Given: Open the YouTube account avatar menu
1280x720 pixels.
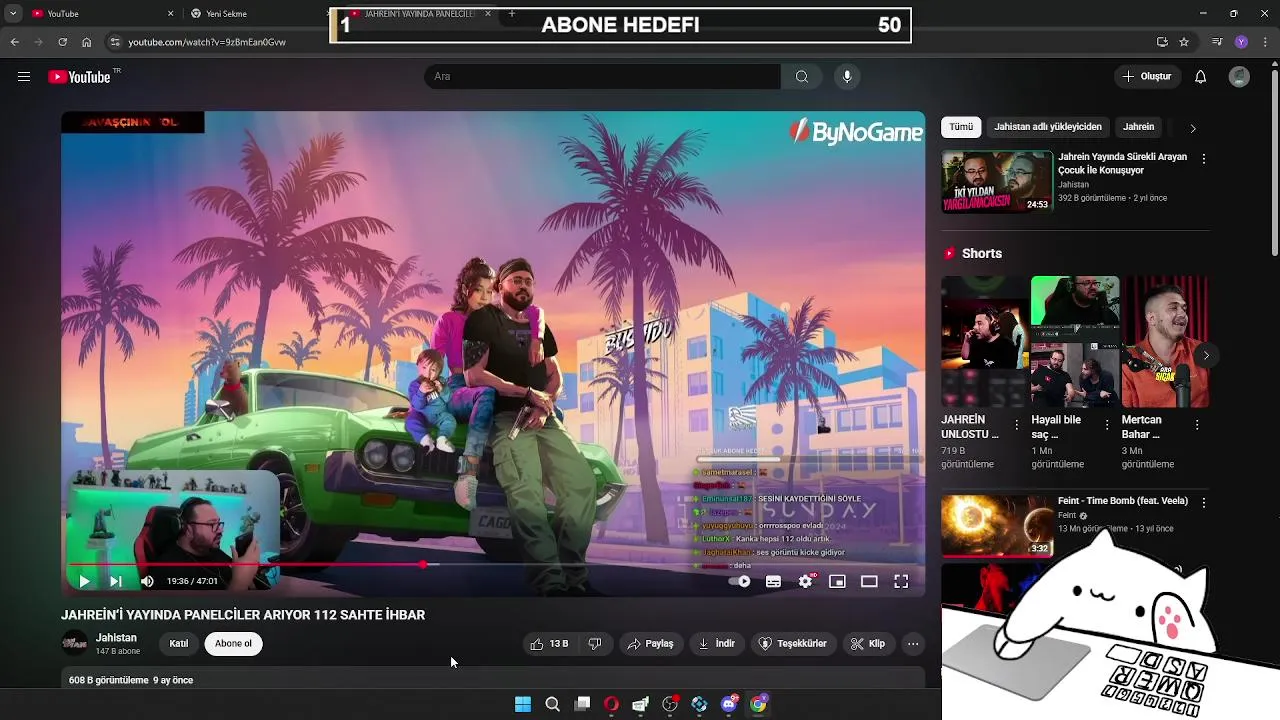Looking at the screenshot, I should coord(1239,77).
